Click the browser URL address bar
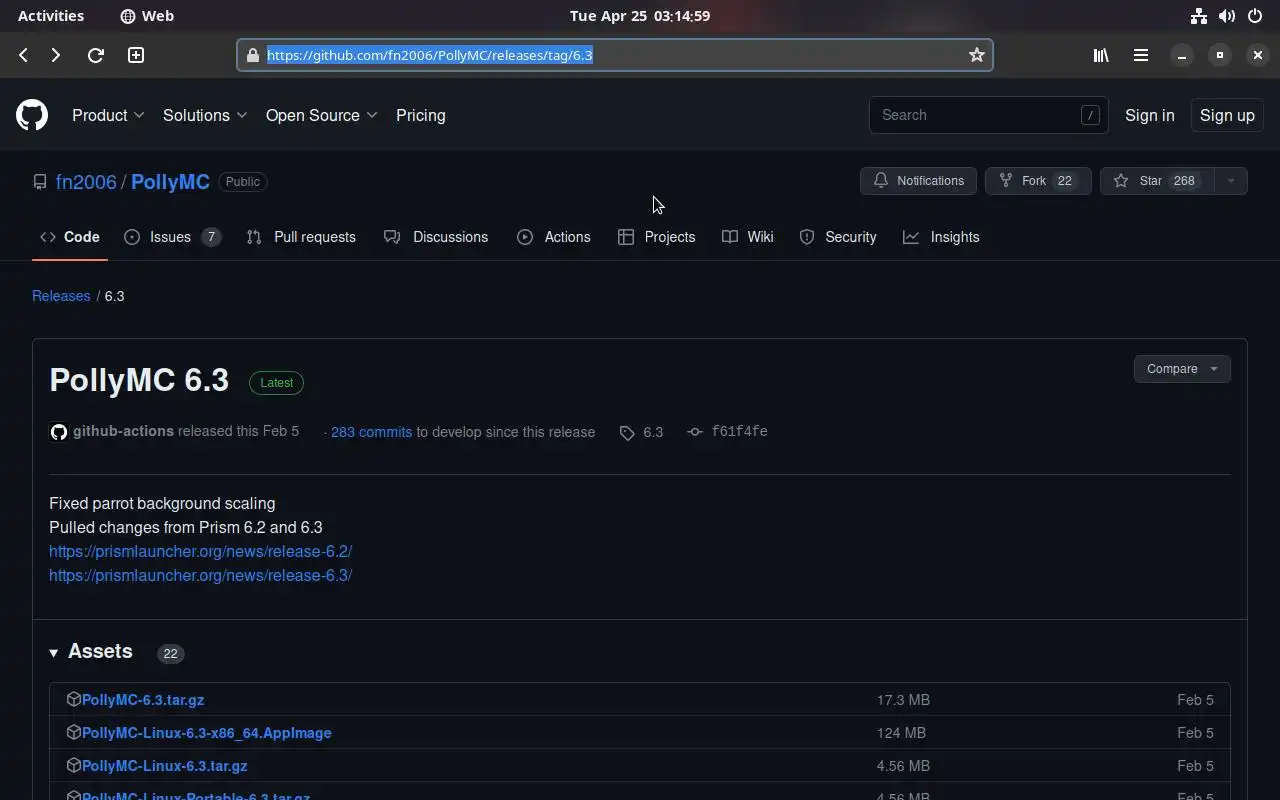The width and height of the screenshot is (1280, 800). point(614,55)
